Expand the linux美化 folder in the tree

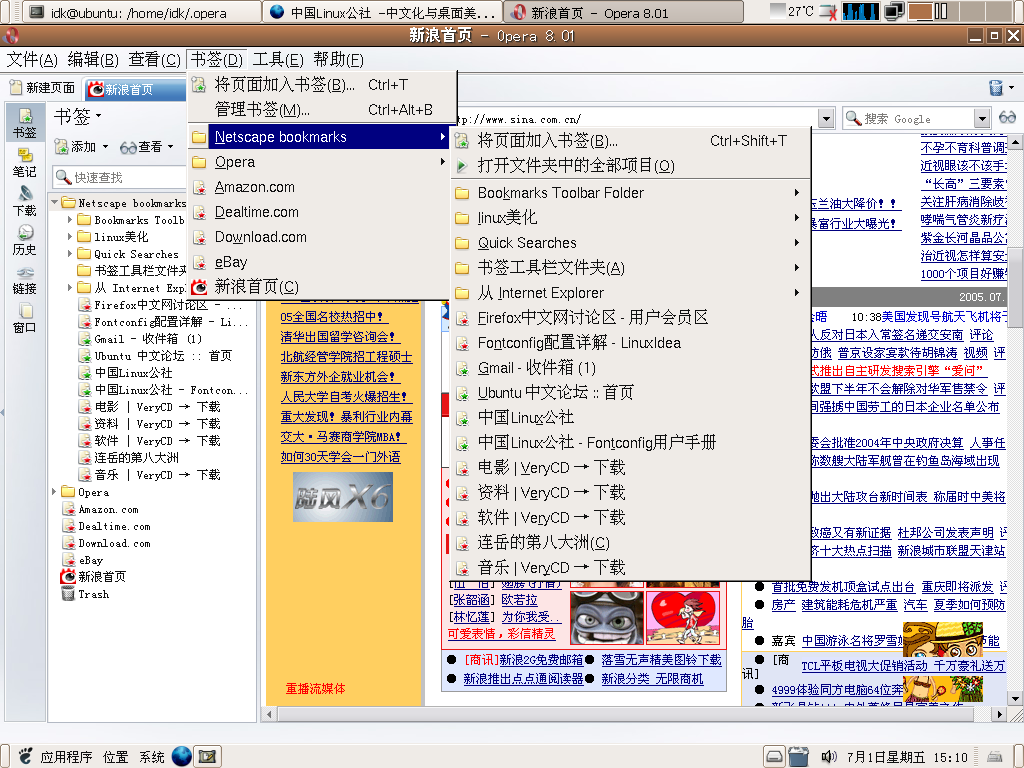(x=71, y=236)
